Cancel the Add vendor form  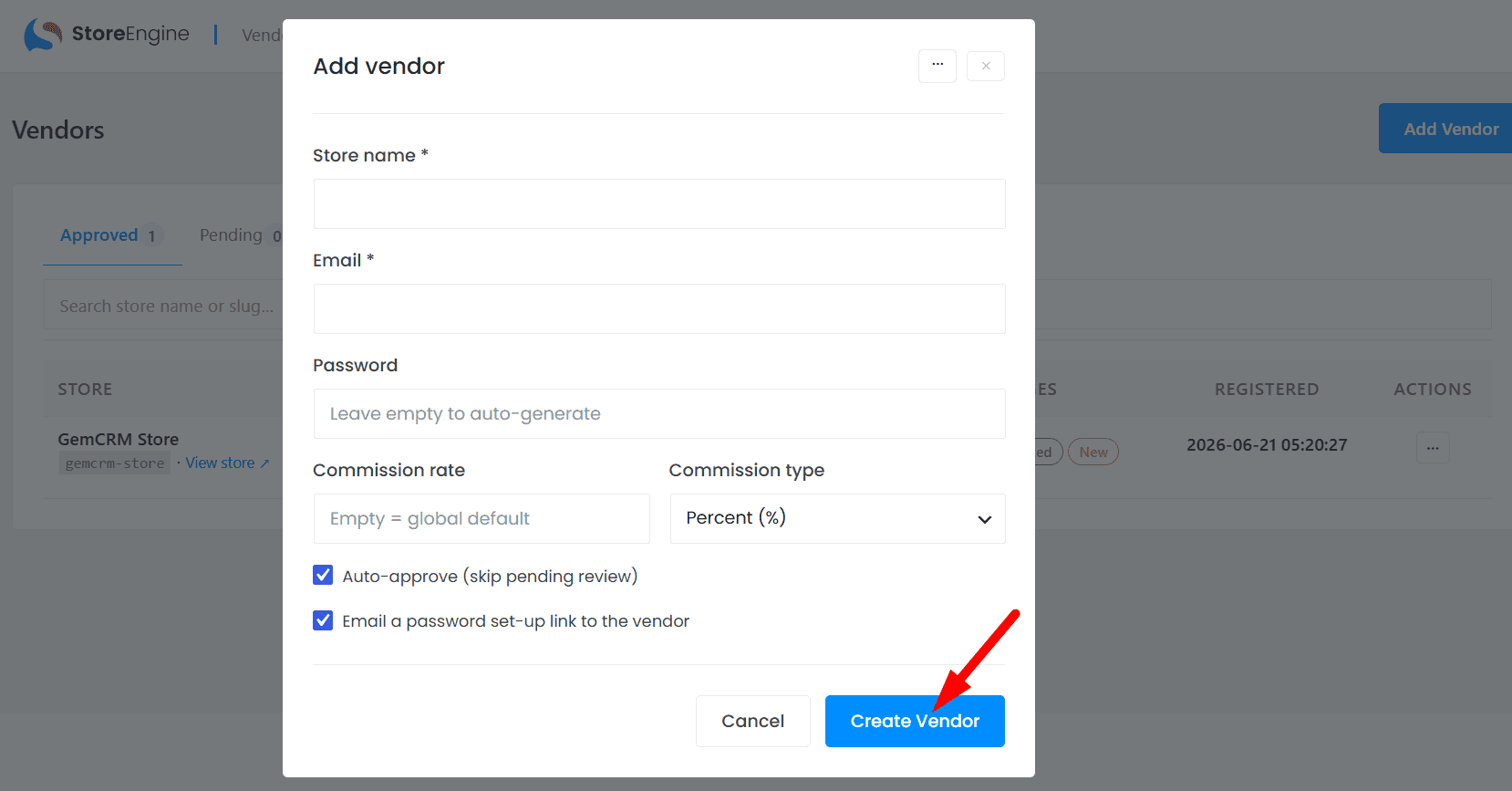pos(752,721)
